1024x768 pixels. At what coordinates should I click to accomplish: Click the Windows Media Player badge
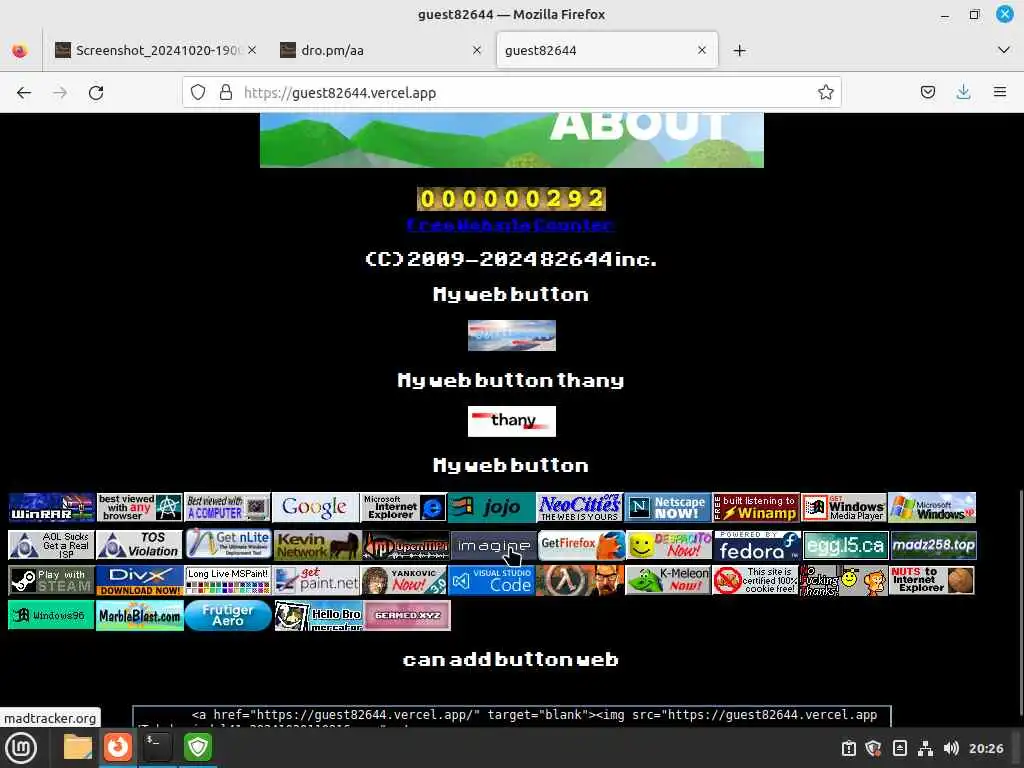coord(844,507)
